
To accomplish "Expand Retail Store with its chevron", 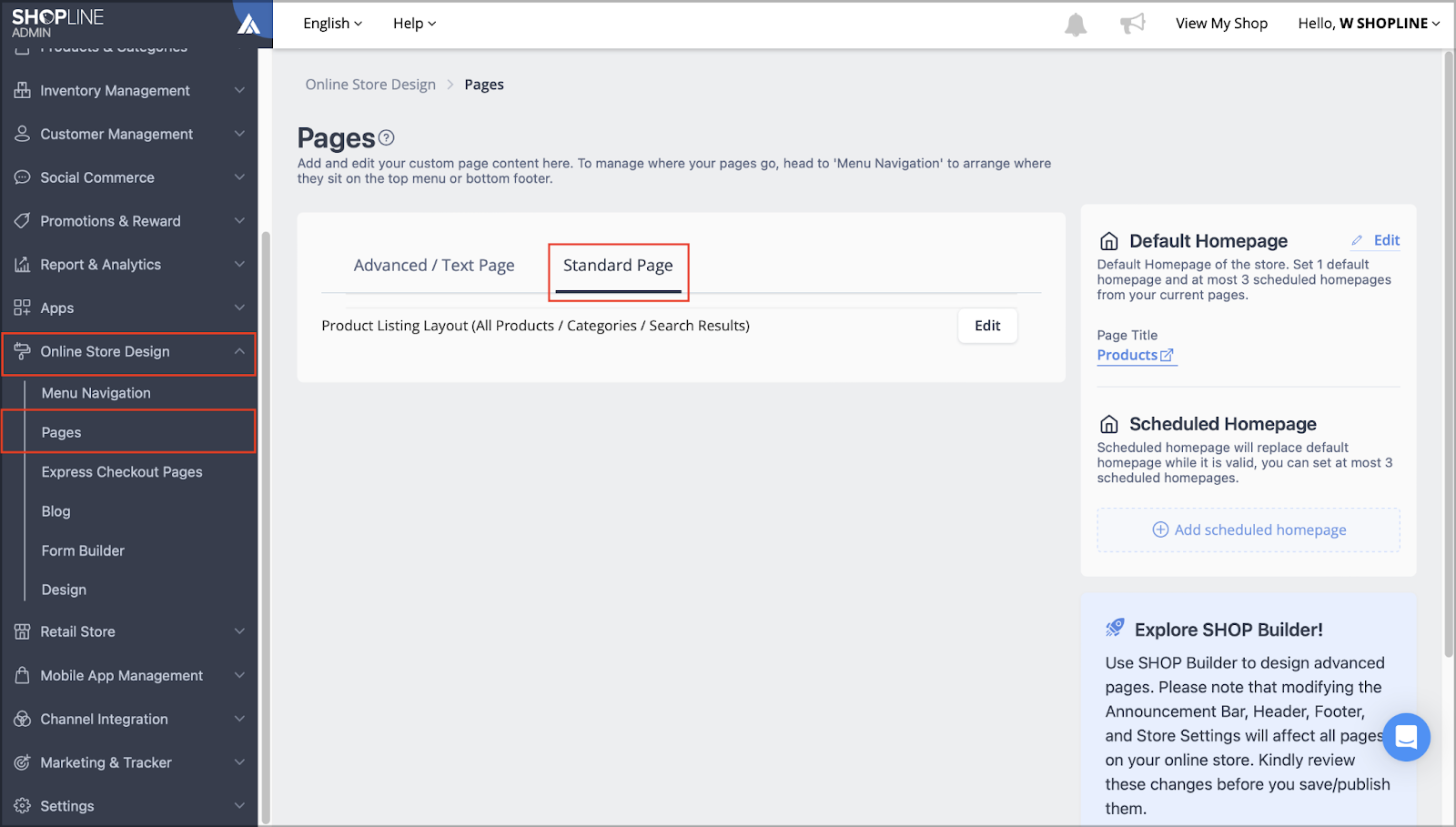I will click(x=239, y=631).
